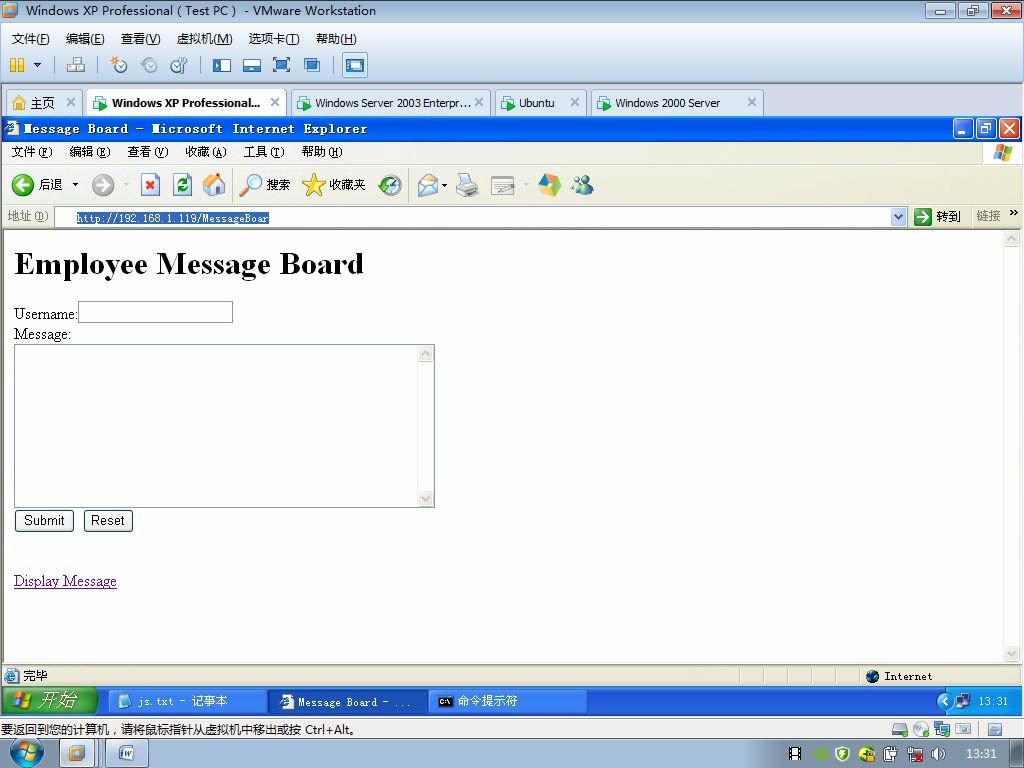Click the Windows 7 Start orb
The height and width of the screenshot is (768, 1024).
26,752
